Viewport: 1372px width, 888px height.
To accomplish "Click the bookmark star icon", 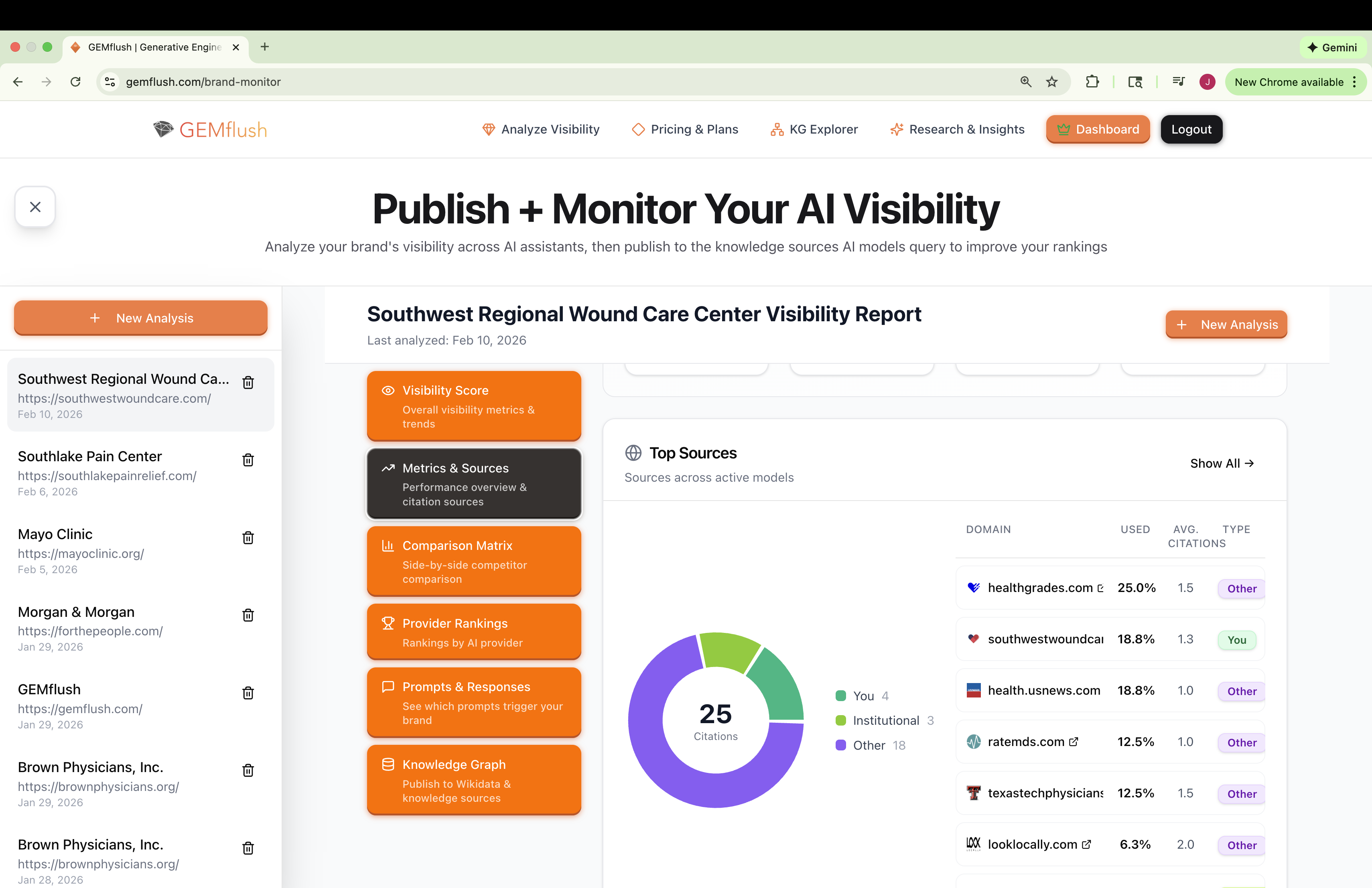I will pos(1052,82).
